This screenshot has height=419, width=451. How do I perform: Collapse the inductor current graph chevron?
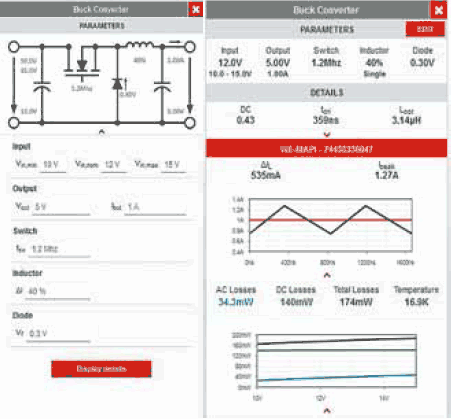click(327, 275)
